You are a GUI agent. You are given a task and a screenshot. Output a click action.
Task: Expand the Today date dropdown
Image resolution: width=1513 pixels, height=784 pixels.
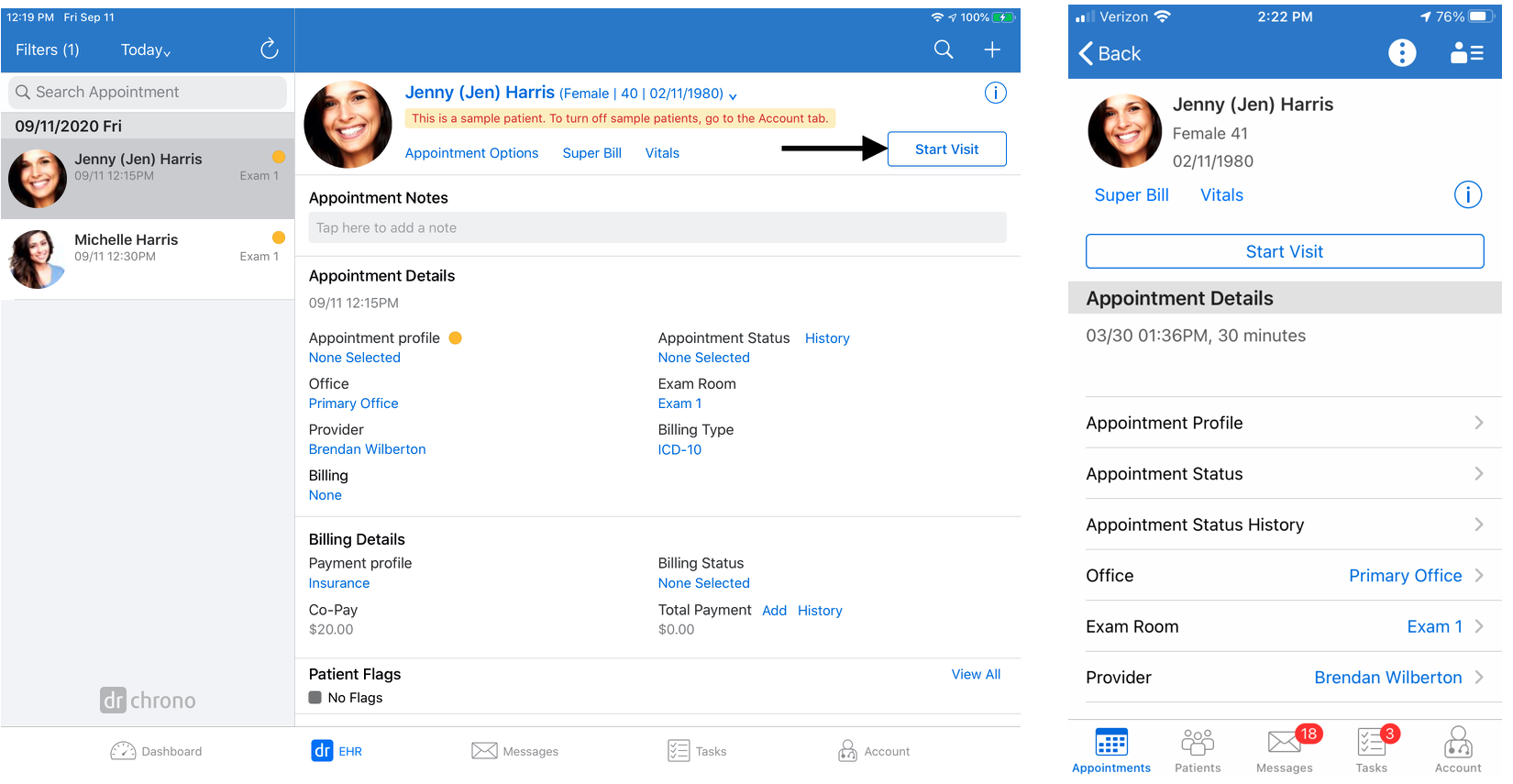146,50
